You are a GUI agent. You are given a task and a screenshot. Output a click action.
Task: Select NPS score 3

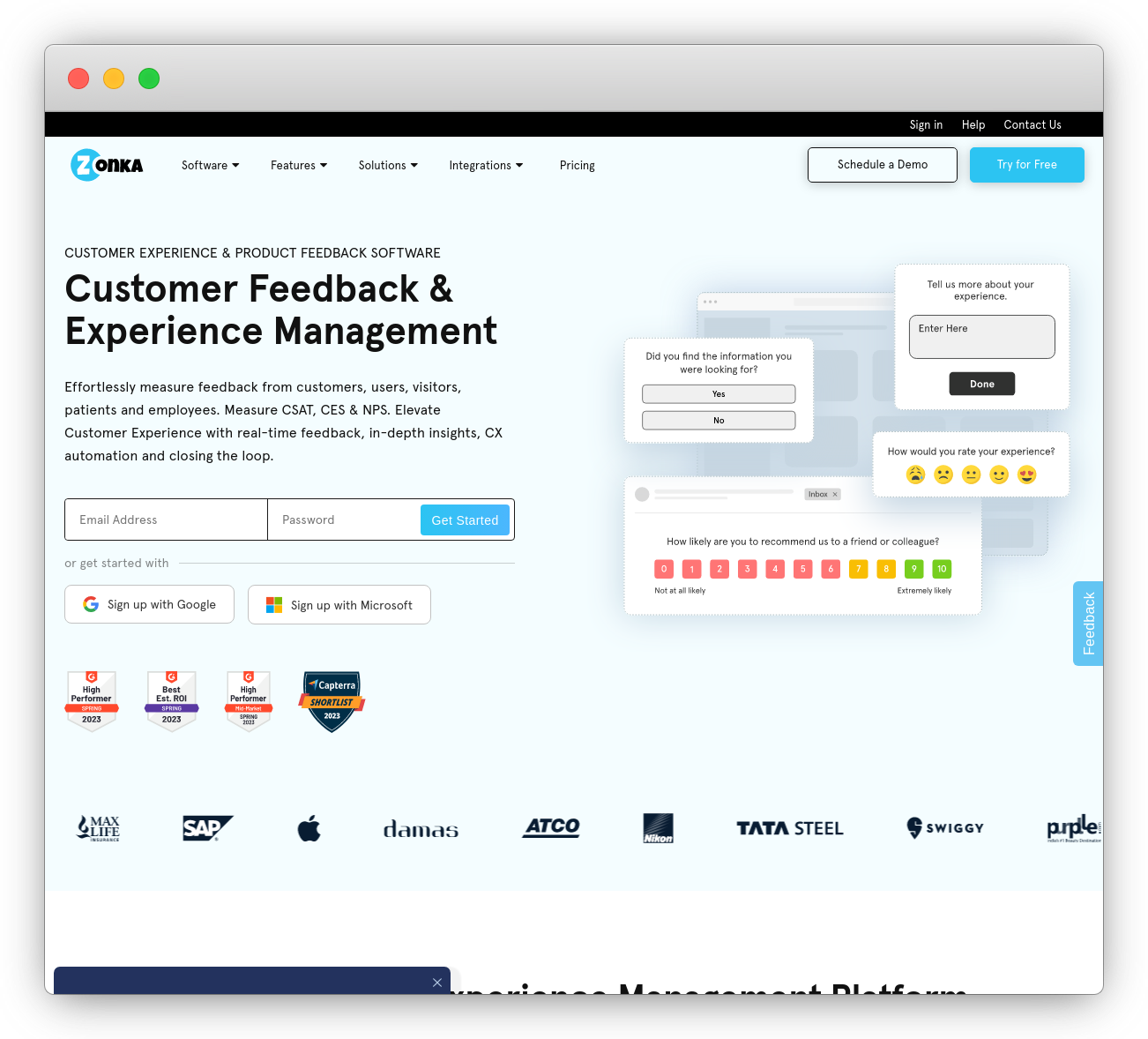pyautogui.click(x=748, y=569)
